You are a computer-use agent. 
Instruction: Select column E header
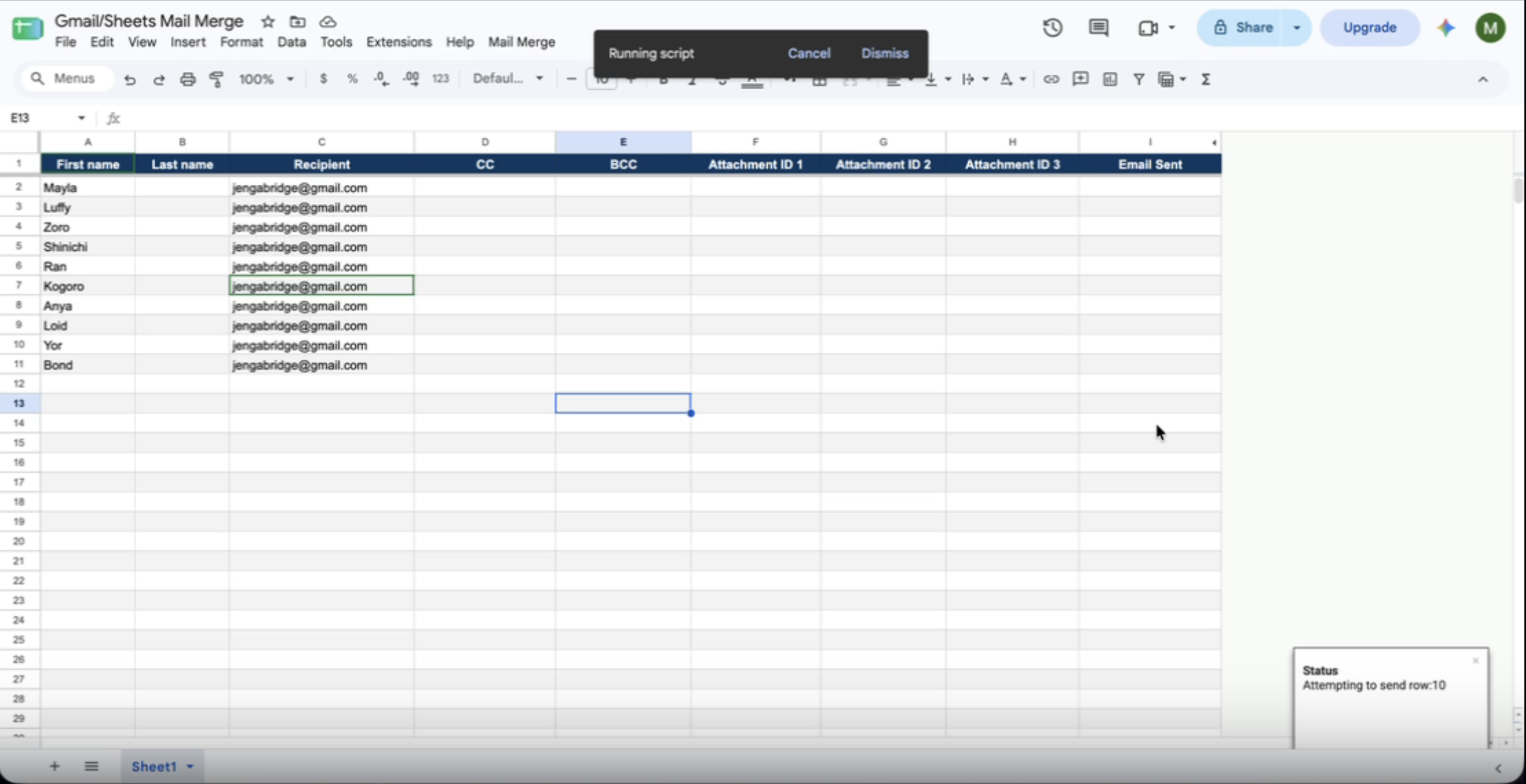[623, 142]
